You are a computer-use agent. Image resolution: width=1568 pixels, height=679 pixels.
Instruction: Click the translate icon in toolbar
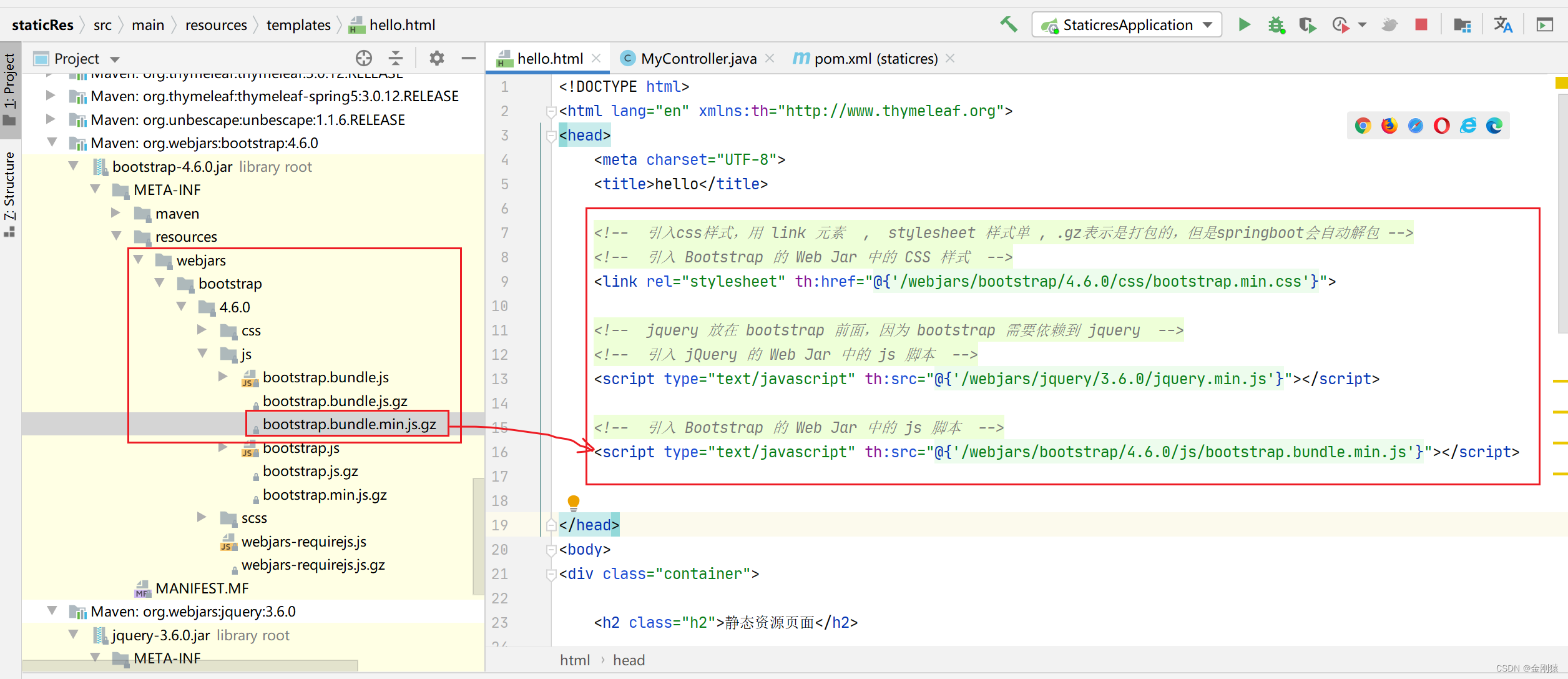click(x=1502, y=24)
